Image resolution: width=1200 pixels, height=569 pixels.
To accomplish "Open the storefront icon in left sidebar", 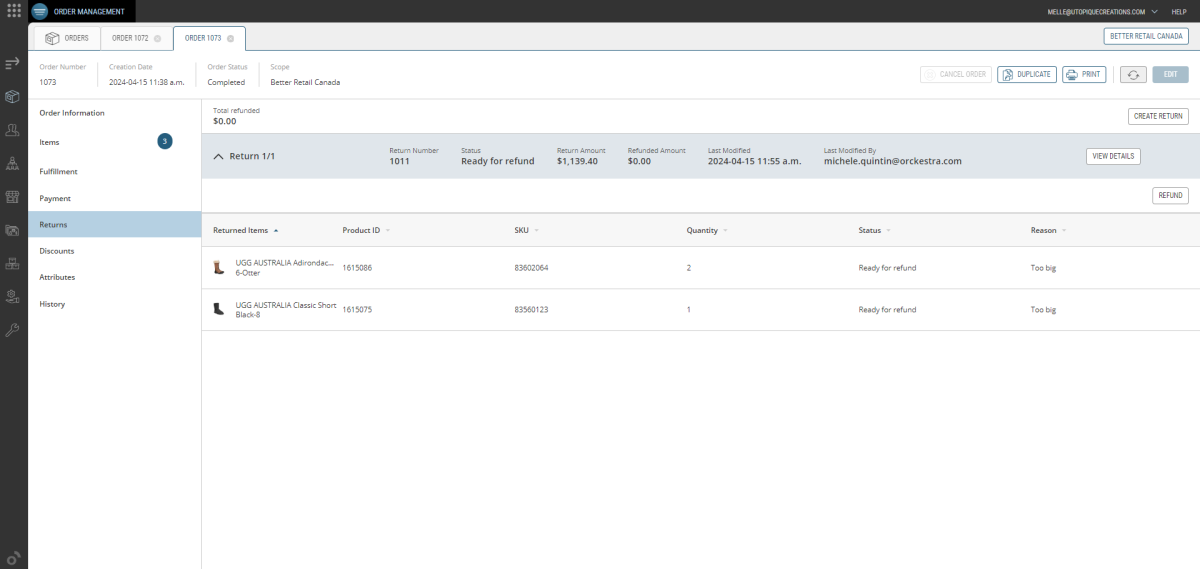I will [12, 197].
